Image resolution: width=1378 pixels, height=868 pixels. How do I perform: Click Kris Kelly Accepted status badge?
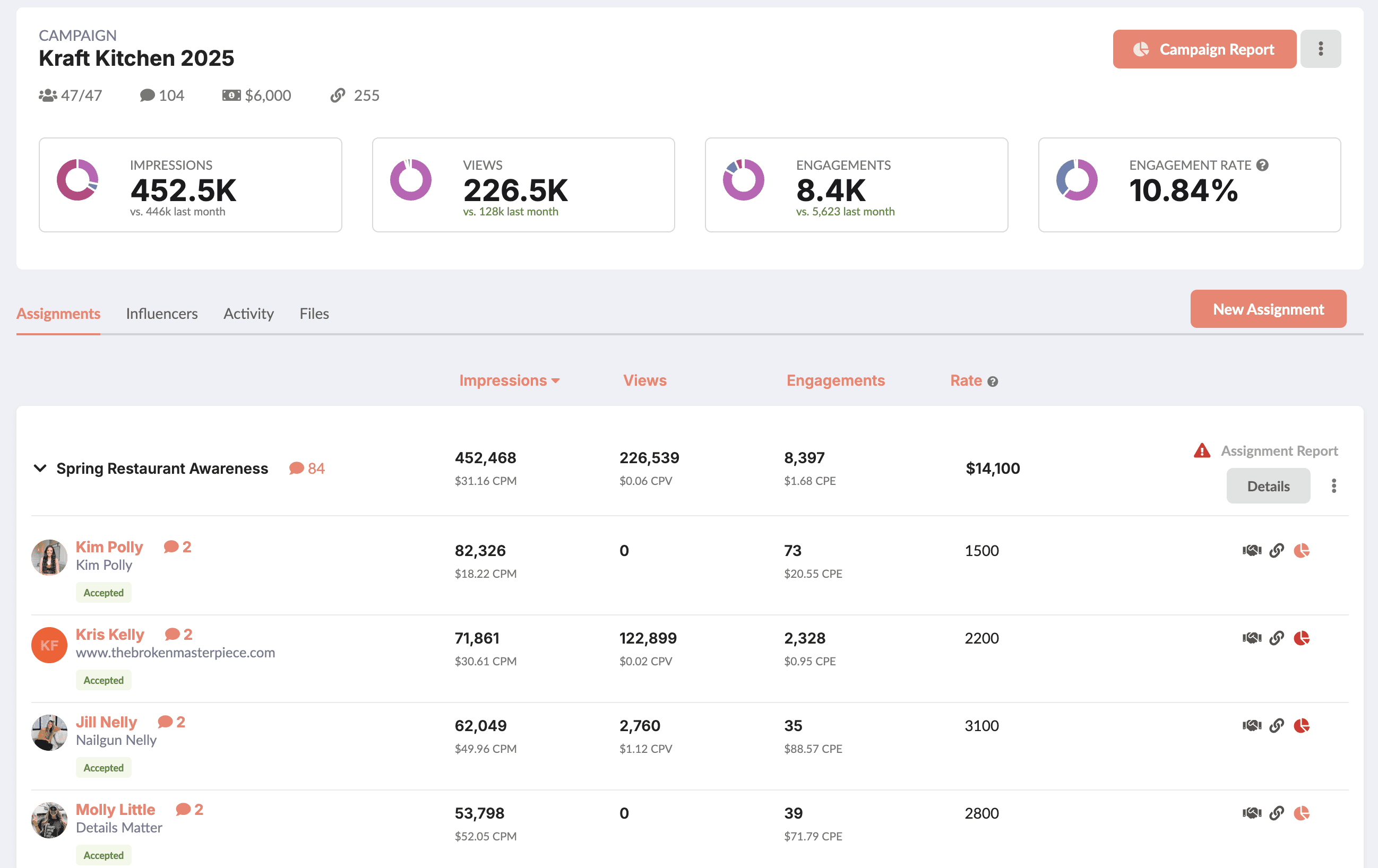[x=104, y=680]
